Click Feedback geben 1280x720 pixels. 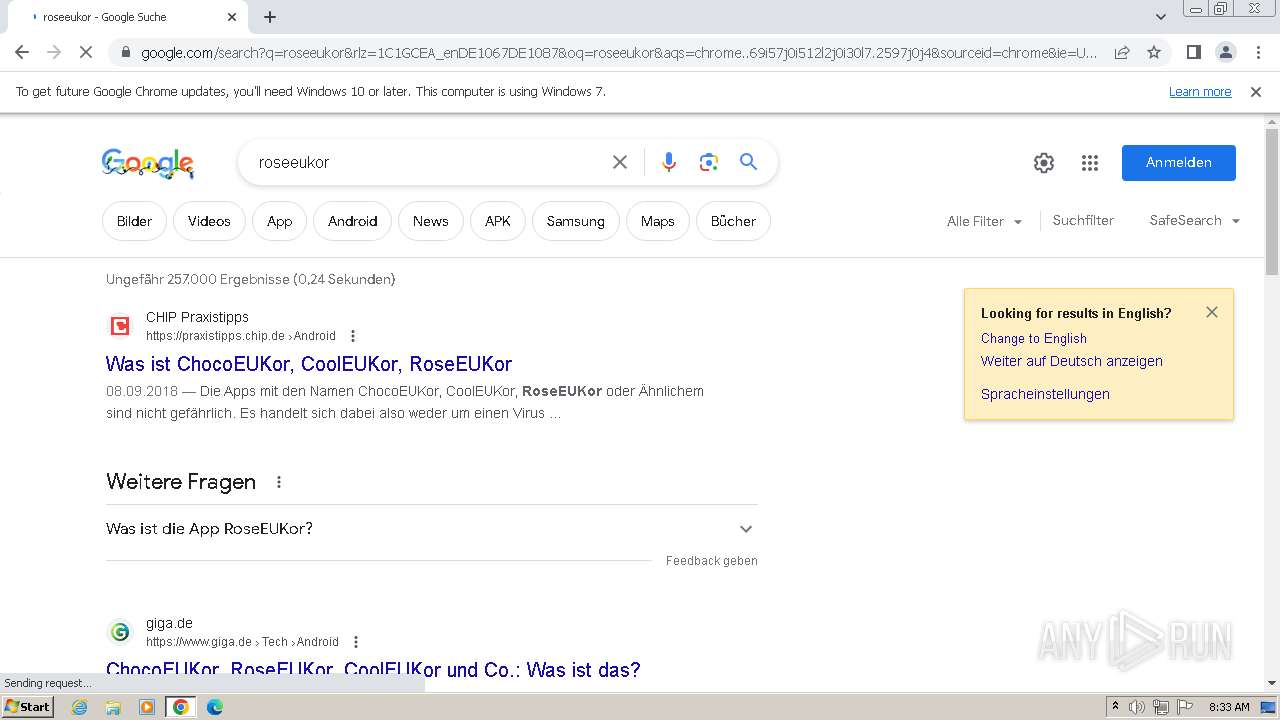pyautogui.click(x=712, y=561)
